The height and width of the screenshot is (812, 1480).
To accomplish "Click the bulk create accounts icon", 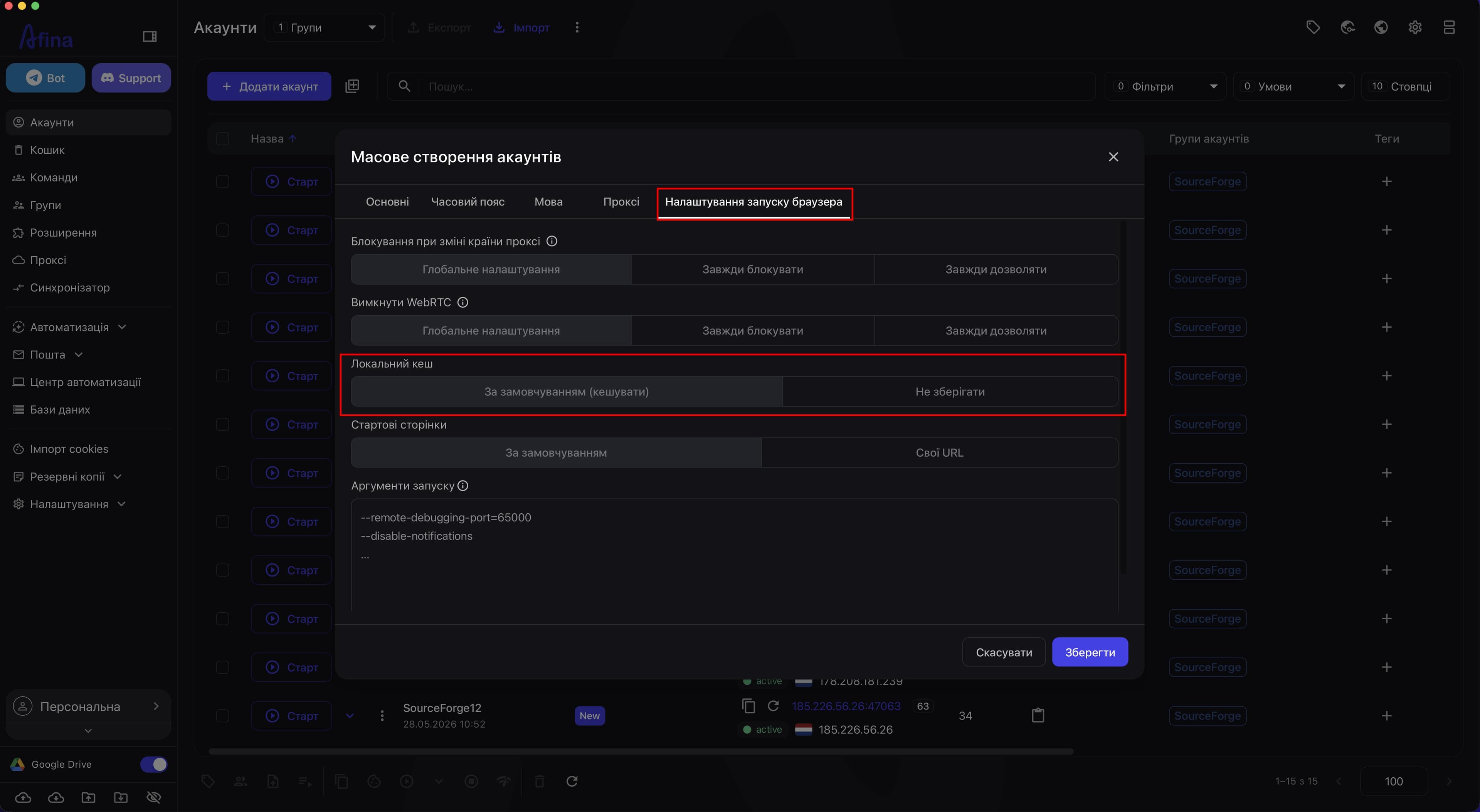I will (x=352, y=86).
